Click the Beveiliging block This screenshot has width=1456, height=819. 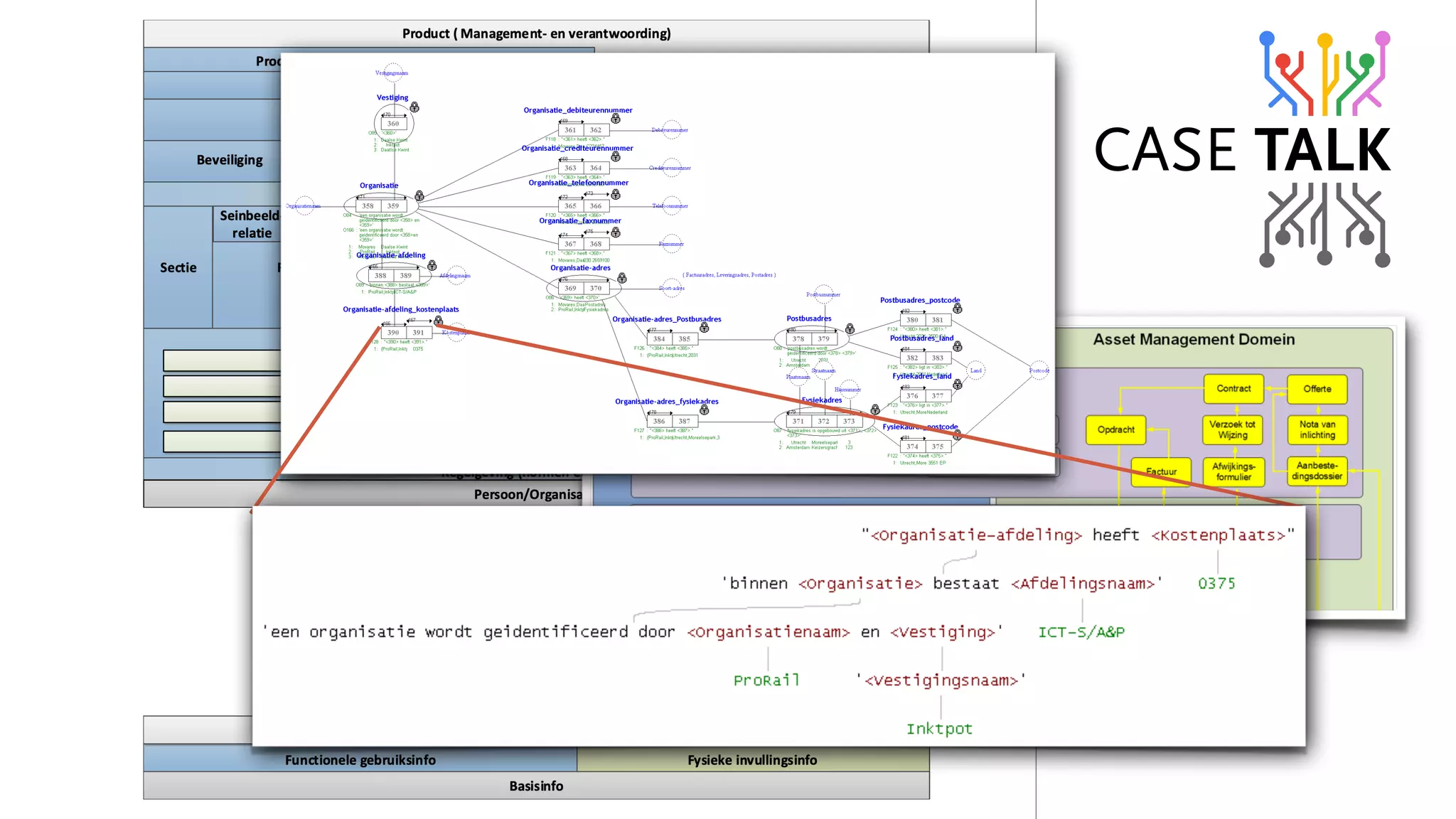coord(229,160)
